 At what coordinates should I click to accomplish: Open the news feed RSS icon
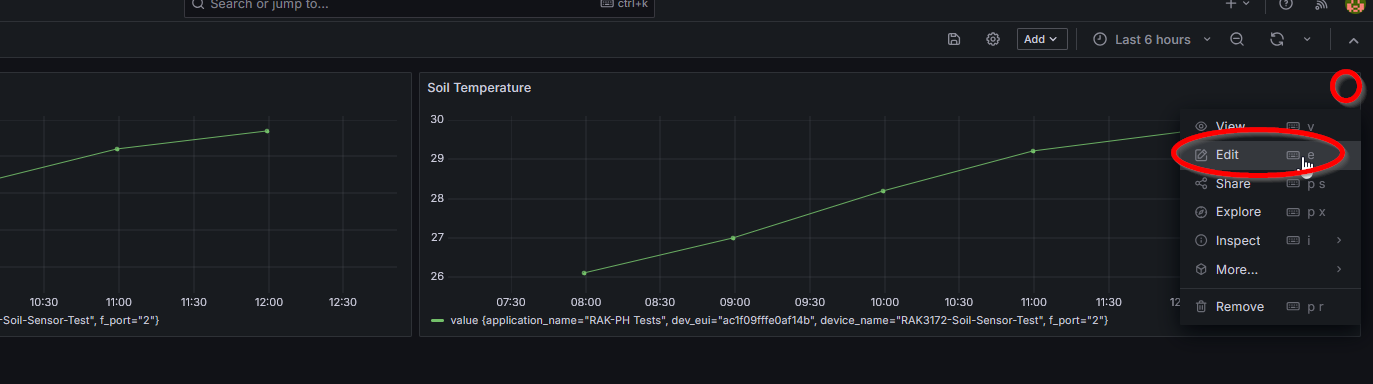pyautogui.click(x=1321, y=4)
